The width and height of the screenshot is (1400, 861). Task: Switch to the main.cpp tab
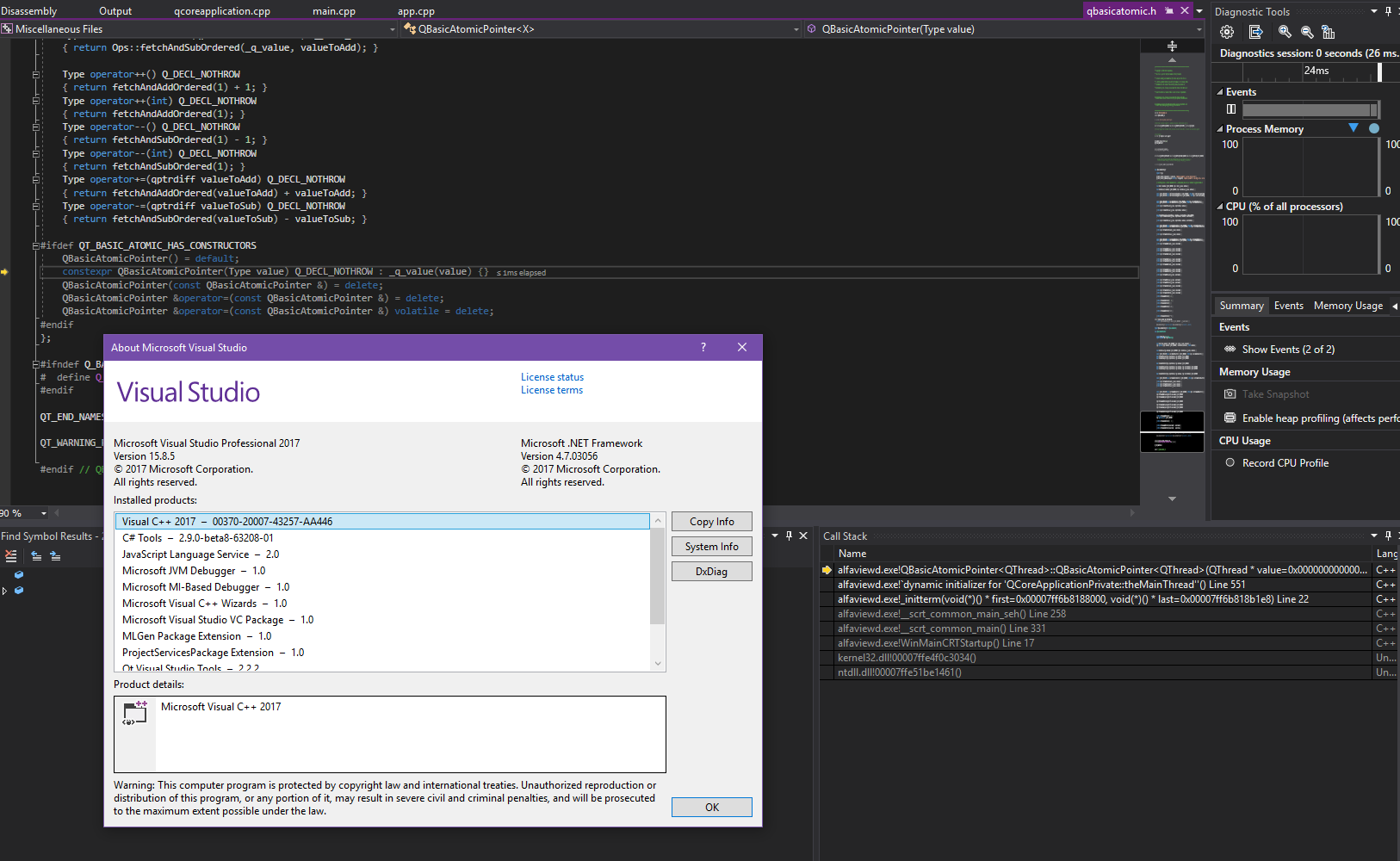pos(333,11)
